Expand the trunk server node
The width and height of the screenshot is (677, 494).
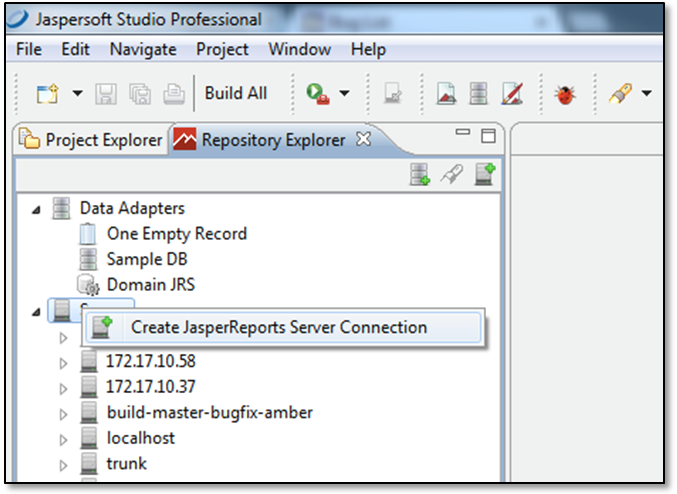point(63,466)
